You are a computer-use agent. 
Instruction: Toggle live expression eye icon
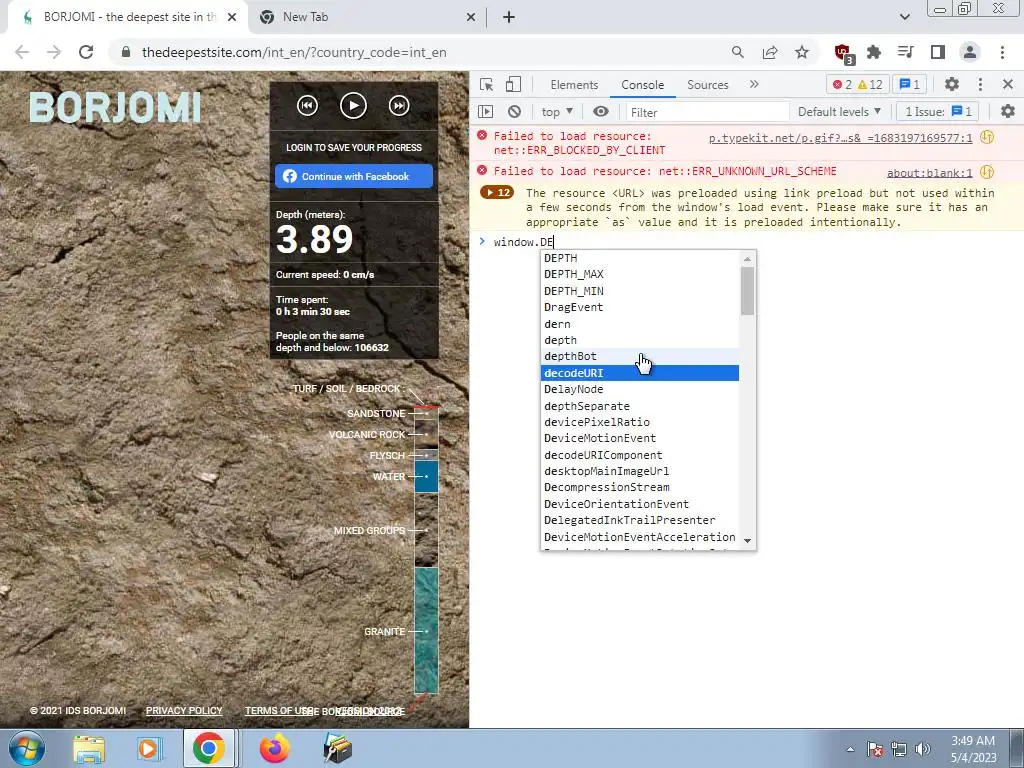click(601, 112)
